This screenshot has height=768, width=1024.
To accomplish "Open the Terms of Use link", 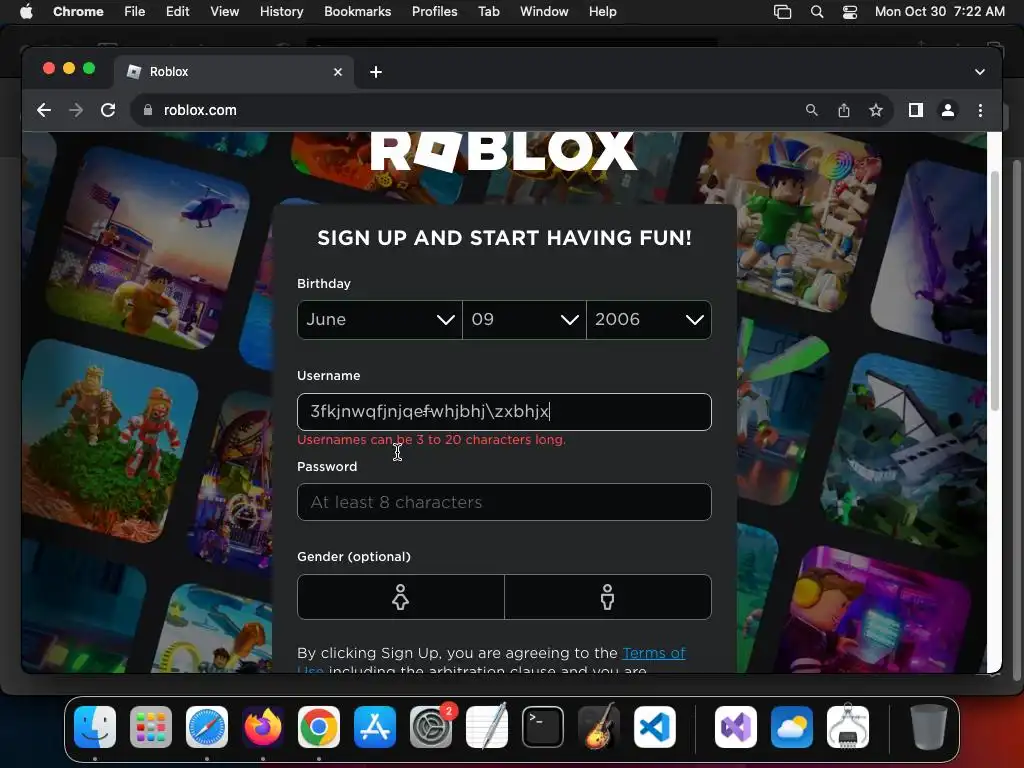I will point(654,653).
